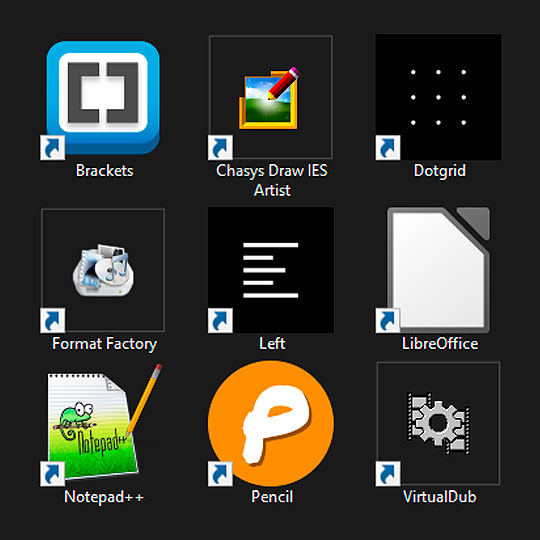
Task: Click the "Brackets" label text
Action: [104, 170]
